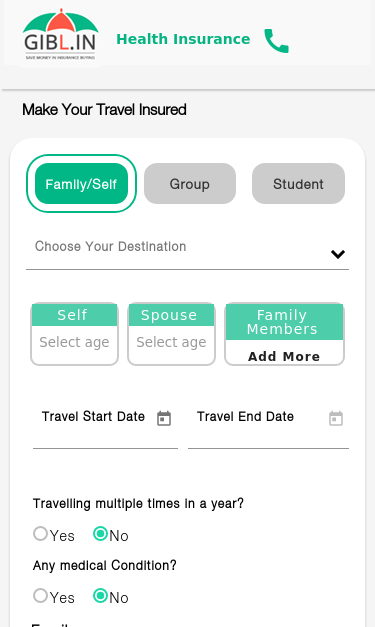The image size is (375, 627).
Task: Select the Family/Self tab
Action: 82,184
